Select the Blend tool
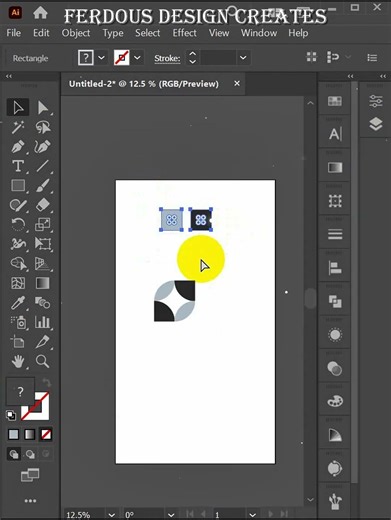Image resolution: width=391 pixels, height=520 pixels. coord(42,303)
